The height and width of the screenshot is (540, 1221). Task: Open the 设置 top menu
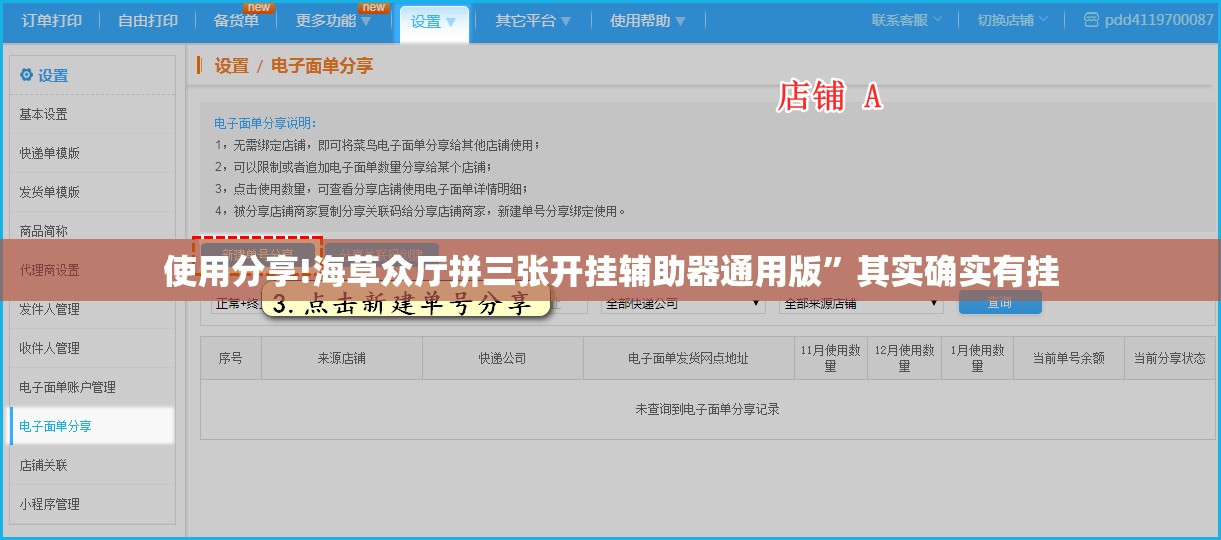coord(433,21)
